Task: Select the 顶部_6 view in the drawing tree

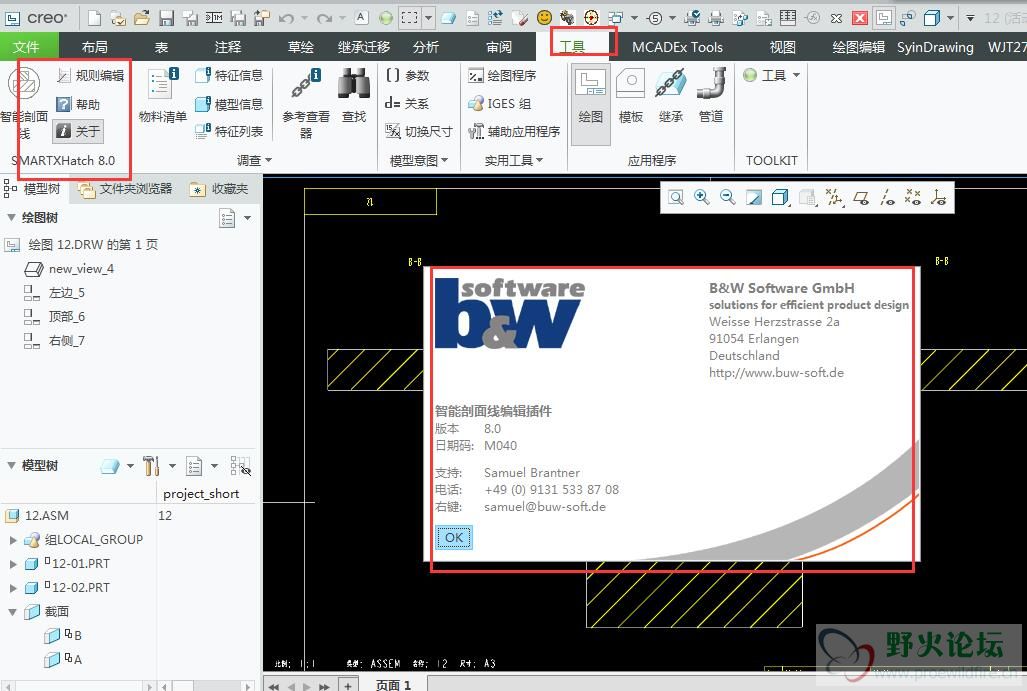Action: pyautogui.click(x=54, y=317)
